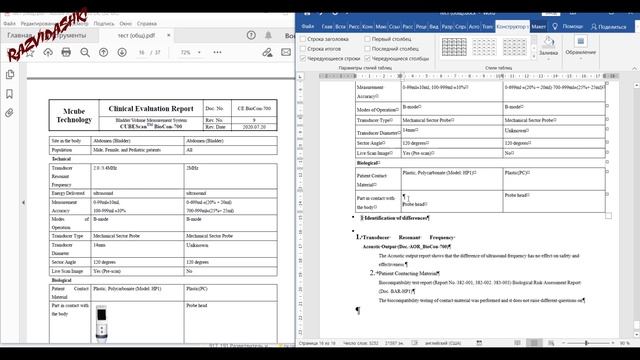
Task: Open Вид ribbon tab in Word
Action: (434, 27)
